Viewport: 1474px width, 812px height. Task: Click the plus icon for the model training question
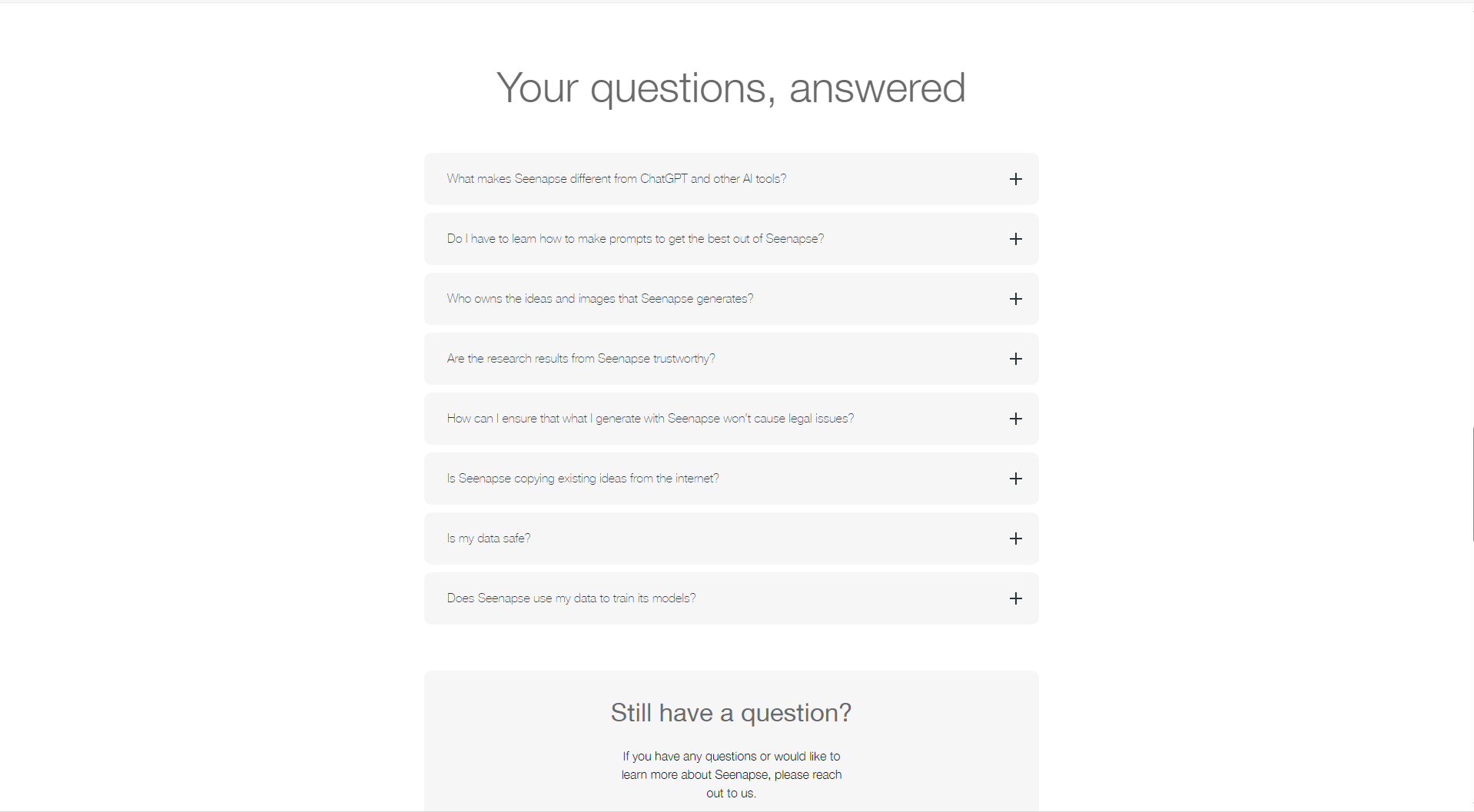point(1015,598)
